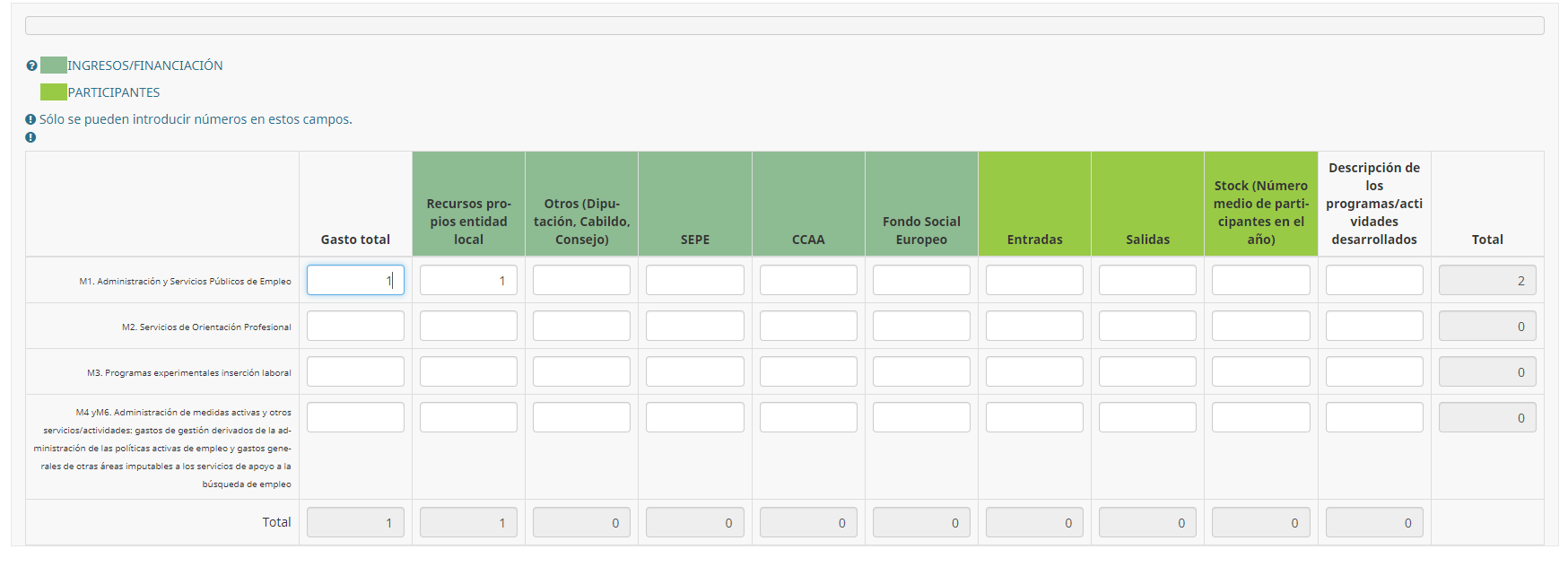Click the Entradas field in M2 row
This screenshot has height=567, width=1568.
pyautogui.click(x=1034, y=326)
